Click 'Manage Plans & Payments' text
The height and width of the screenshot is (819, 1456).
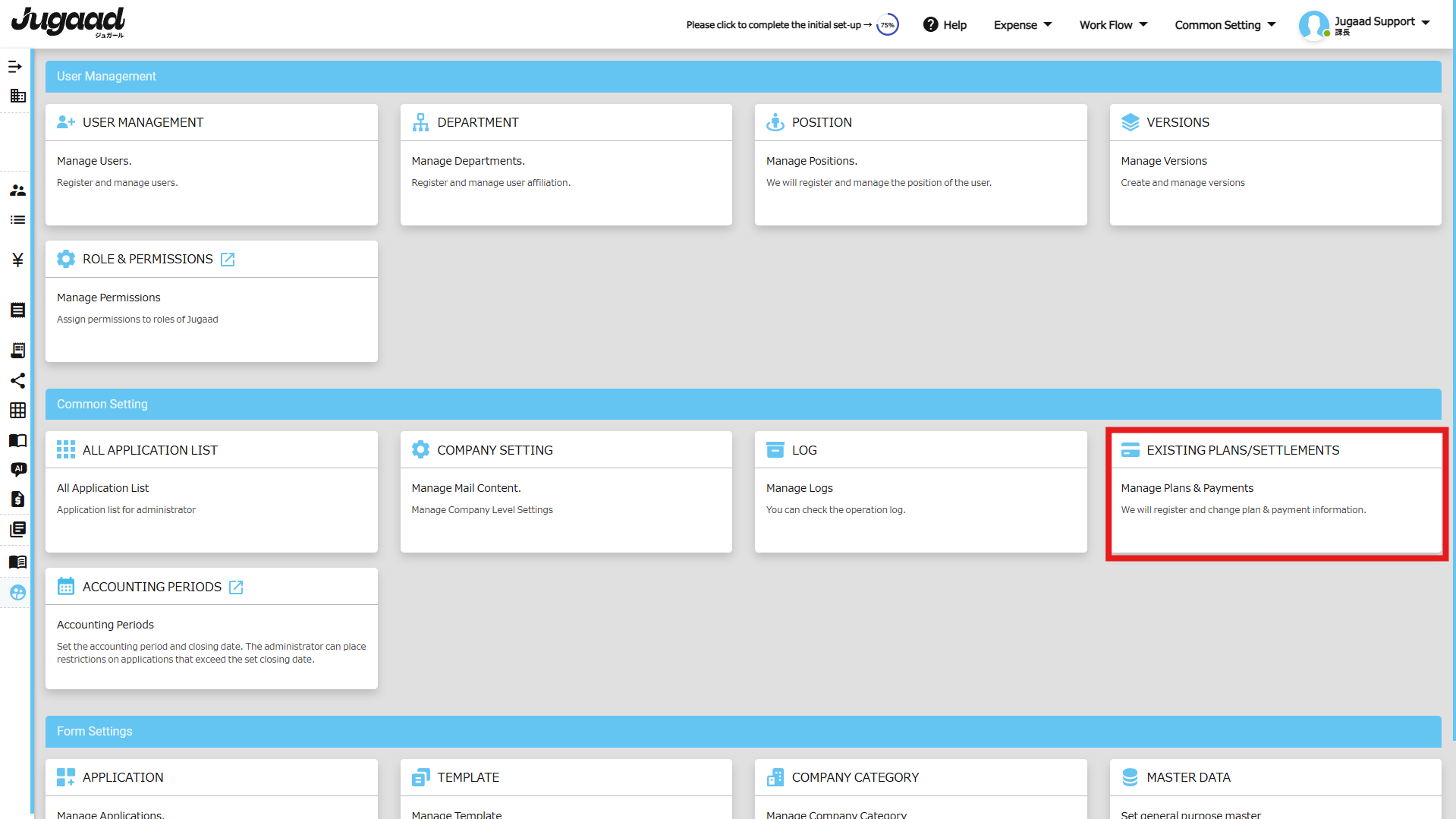[x=1187, y=488]
